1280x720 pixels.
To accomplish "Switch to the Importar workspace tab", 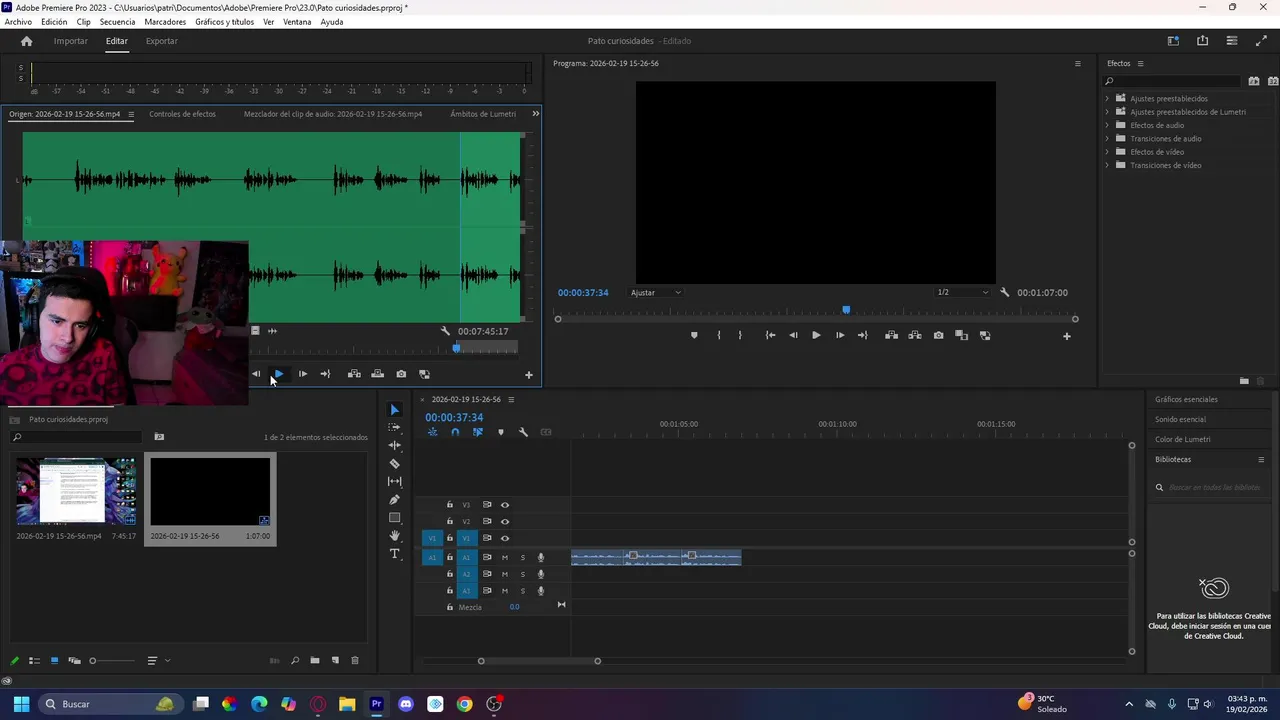I will pyautogui.click(x=70, y=41).
